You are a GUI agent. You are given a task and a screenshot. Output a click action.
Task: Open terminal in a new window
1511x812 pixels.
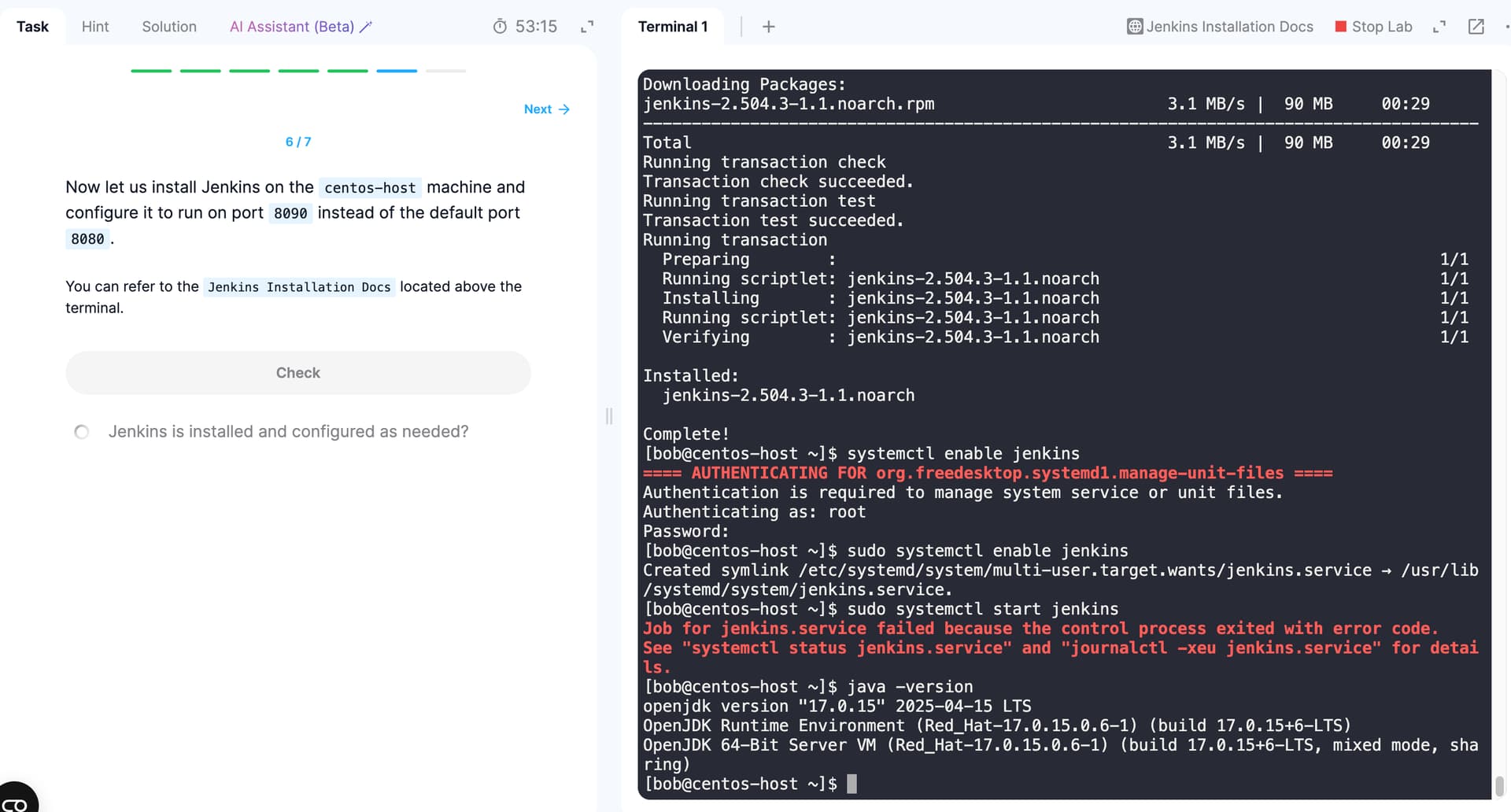1476,27
